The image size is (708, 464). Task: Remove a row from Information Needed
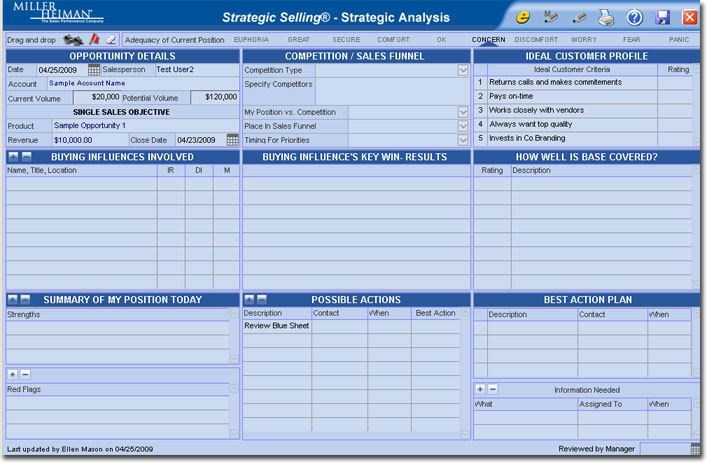[x=493, y=389]
